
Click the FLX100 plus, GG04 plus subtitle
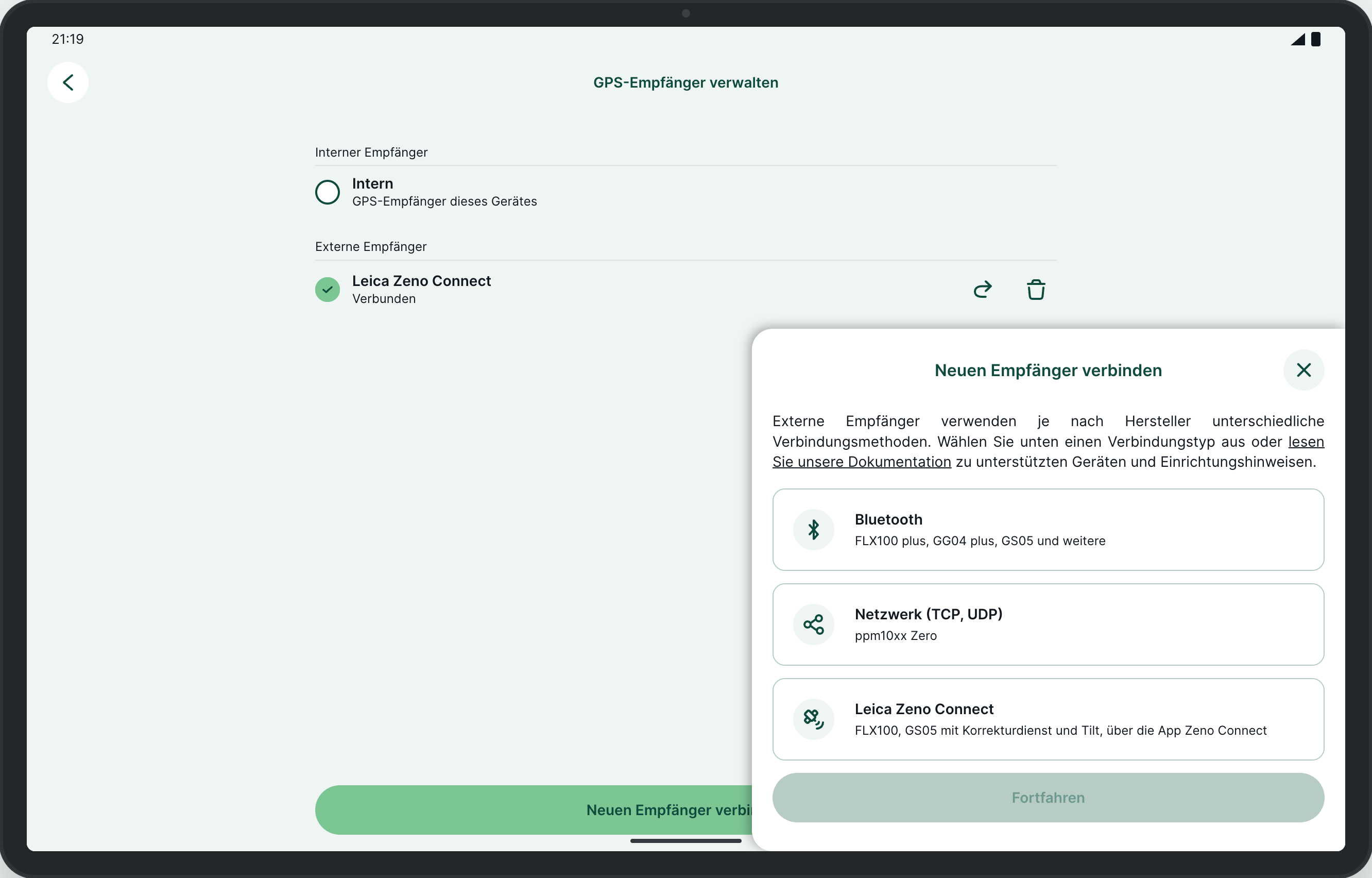click(x=980, y=541)
